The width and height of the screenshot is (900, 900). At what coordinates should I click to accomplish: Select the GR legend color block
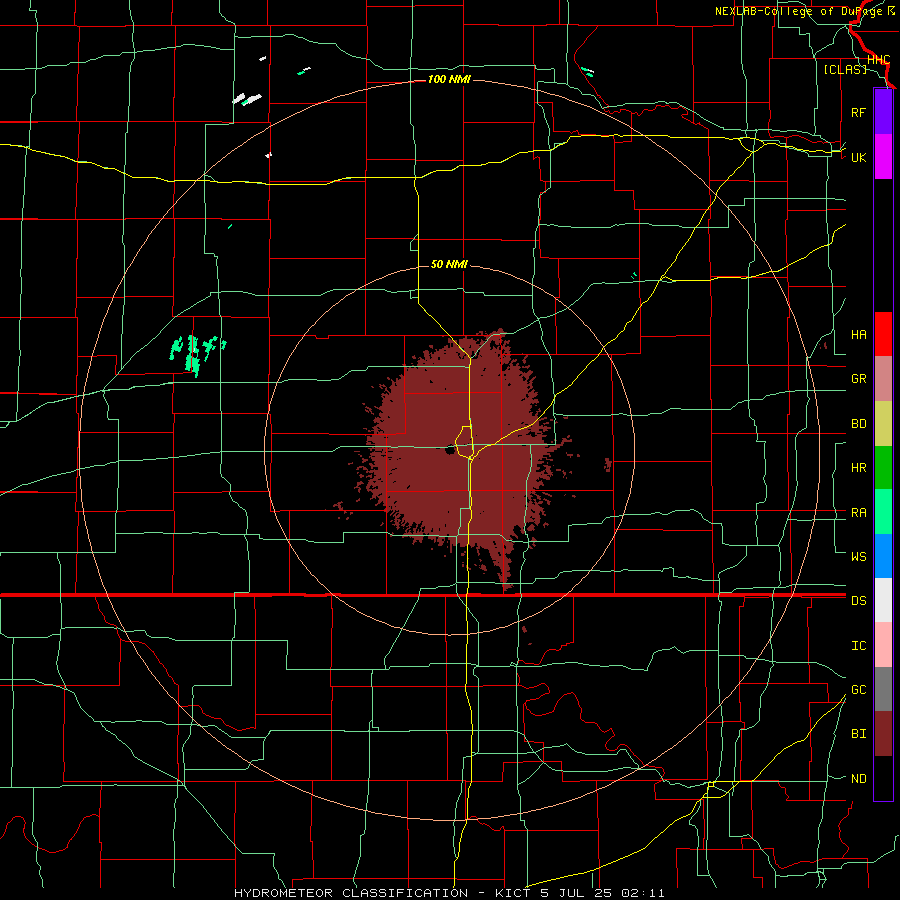(x=883, y=378)
